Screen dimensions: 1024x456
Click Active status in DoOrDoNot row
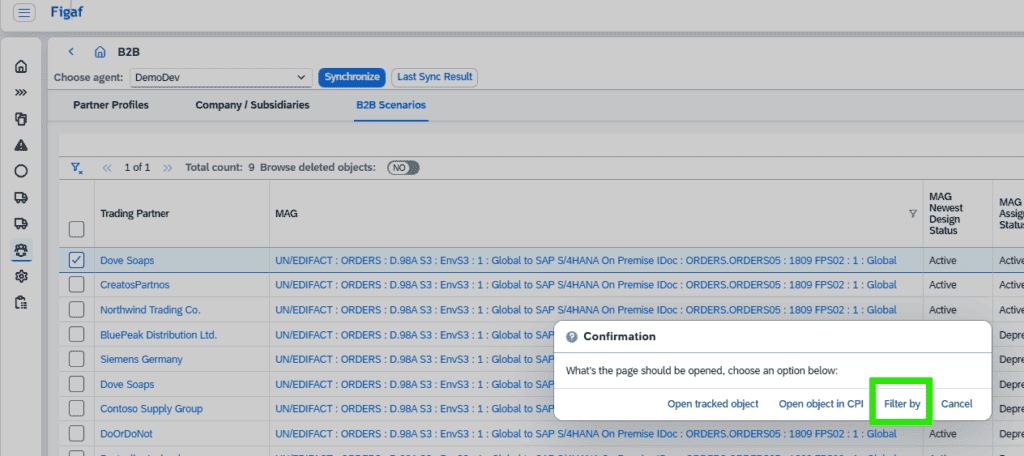[x=942, y=433]
